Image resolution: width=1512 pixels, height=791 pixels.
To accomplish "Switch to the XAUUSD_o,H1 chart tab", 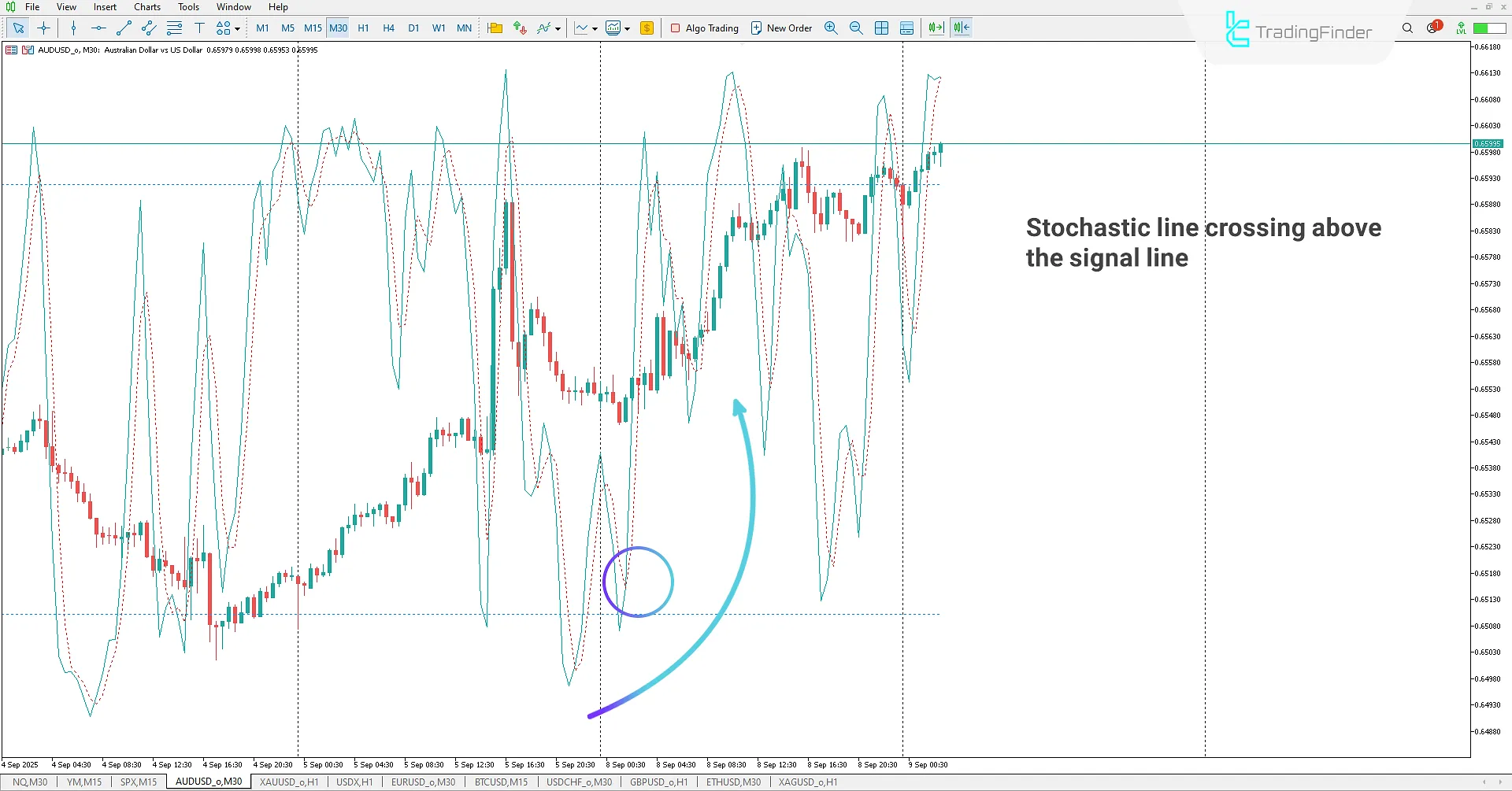I will (x=288, y=782).
